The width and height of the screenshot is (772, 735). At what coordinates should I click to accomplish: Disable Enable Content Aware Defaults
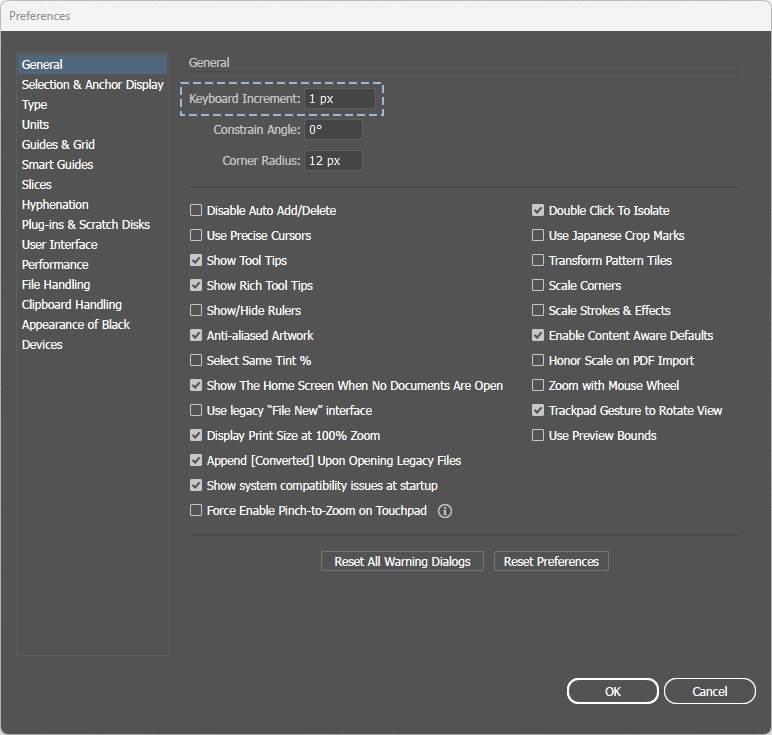click(x=538, y=335)
